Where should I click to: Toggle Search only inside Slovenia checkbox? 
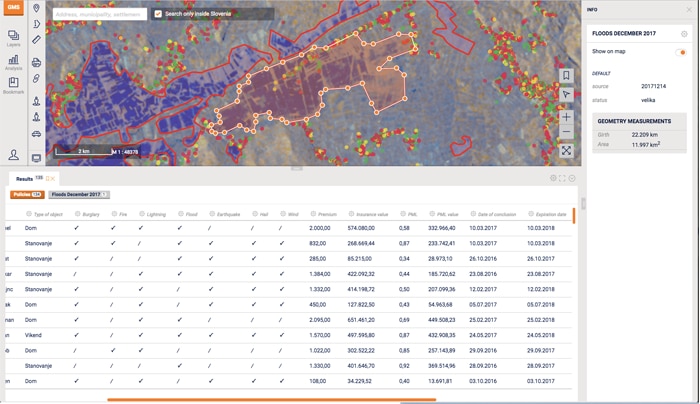pos(158,14)
